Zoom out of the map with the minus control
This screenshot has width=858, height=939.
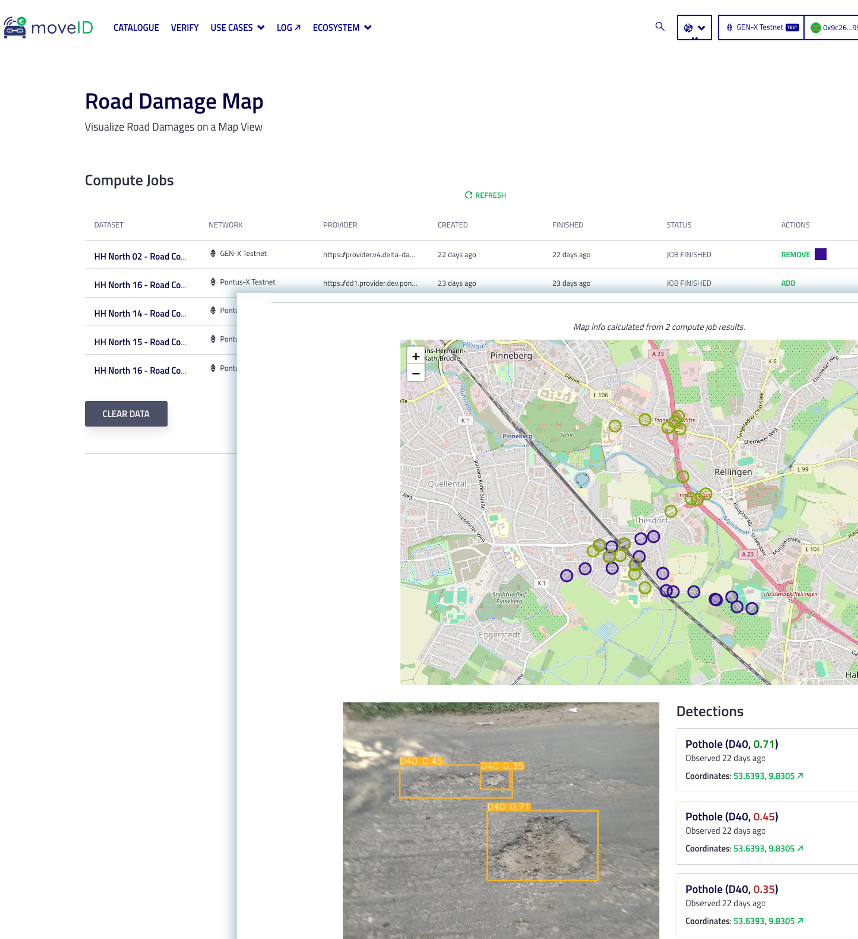416,373
